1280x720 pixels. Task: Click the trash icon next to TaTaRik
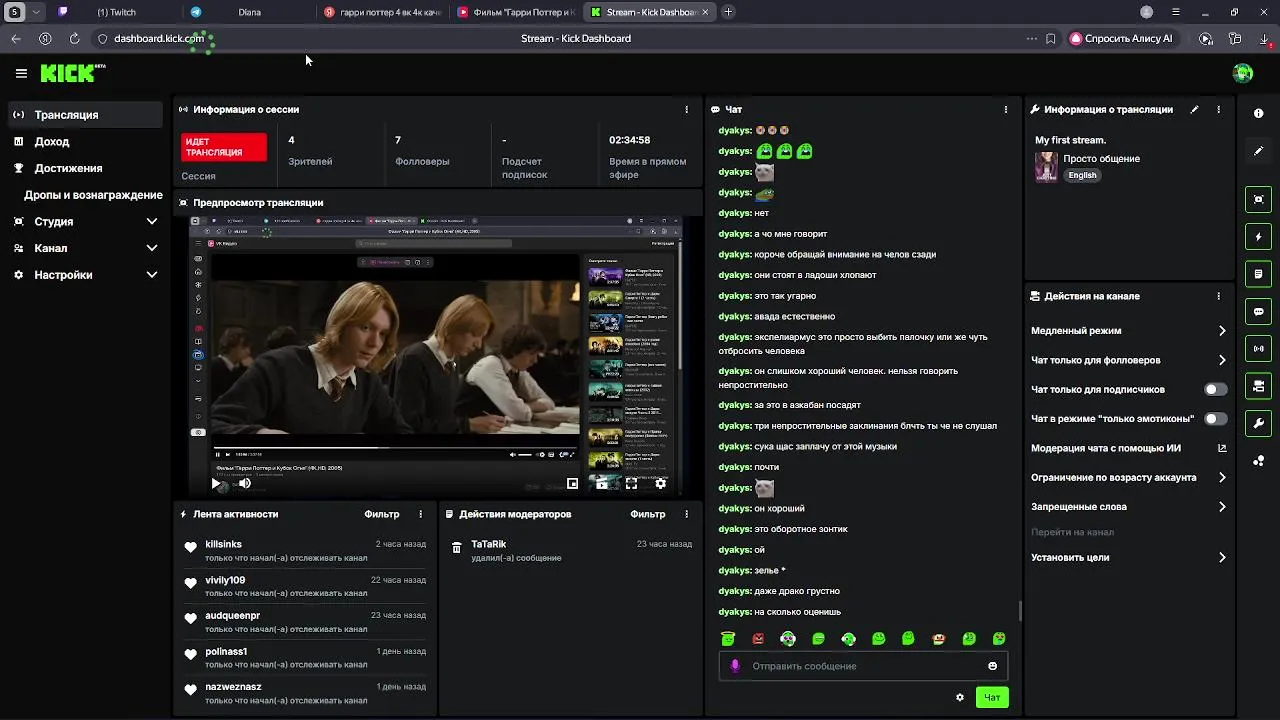[456, 548]
